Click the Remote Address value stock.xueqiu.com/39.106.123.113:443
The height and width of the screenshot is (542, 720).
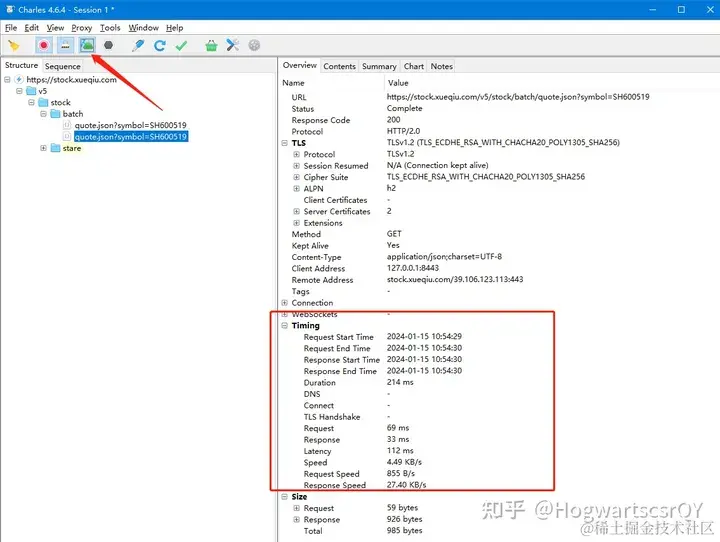coord(455,279)
